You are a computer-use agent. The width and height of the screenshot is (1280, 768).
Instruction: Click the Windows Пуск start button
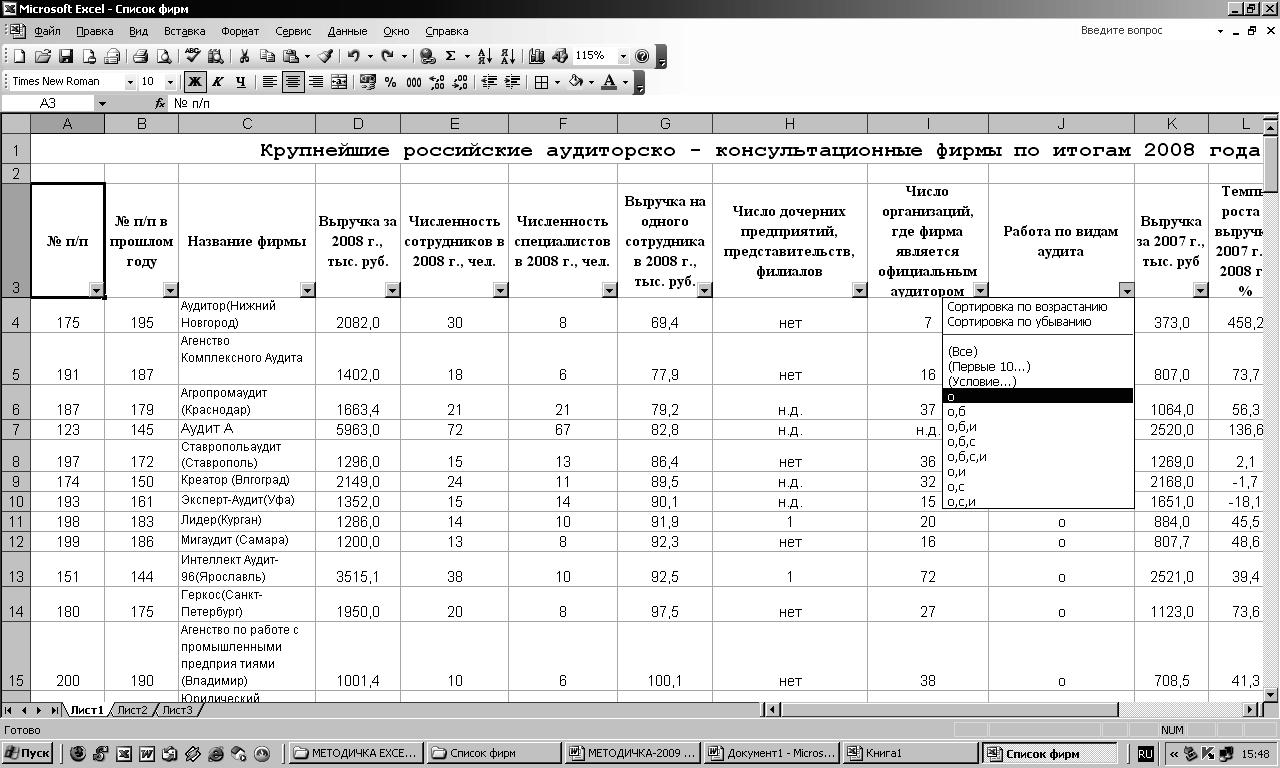tap(28, 753)
